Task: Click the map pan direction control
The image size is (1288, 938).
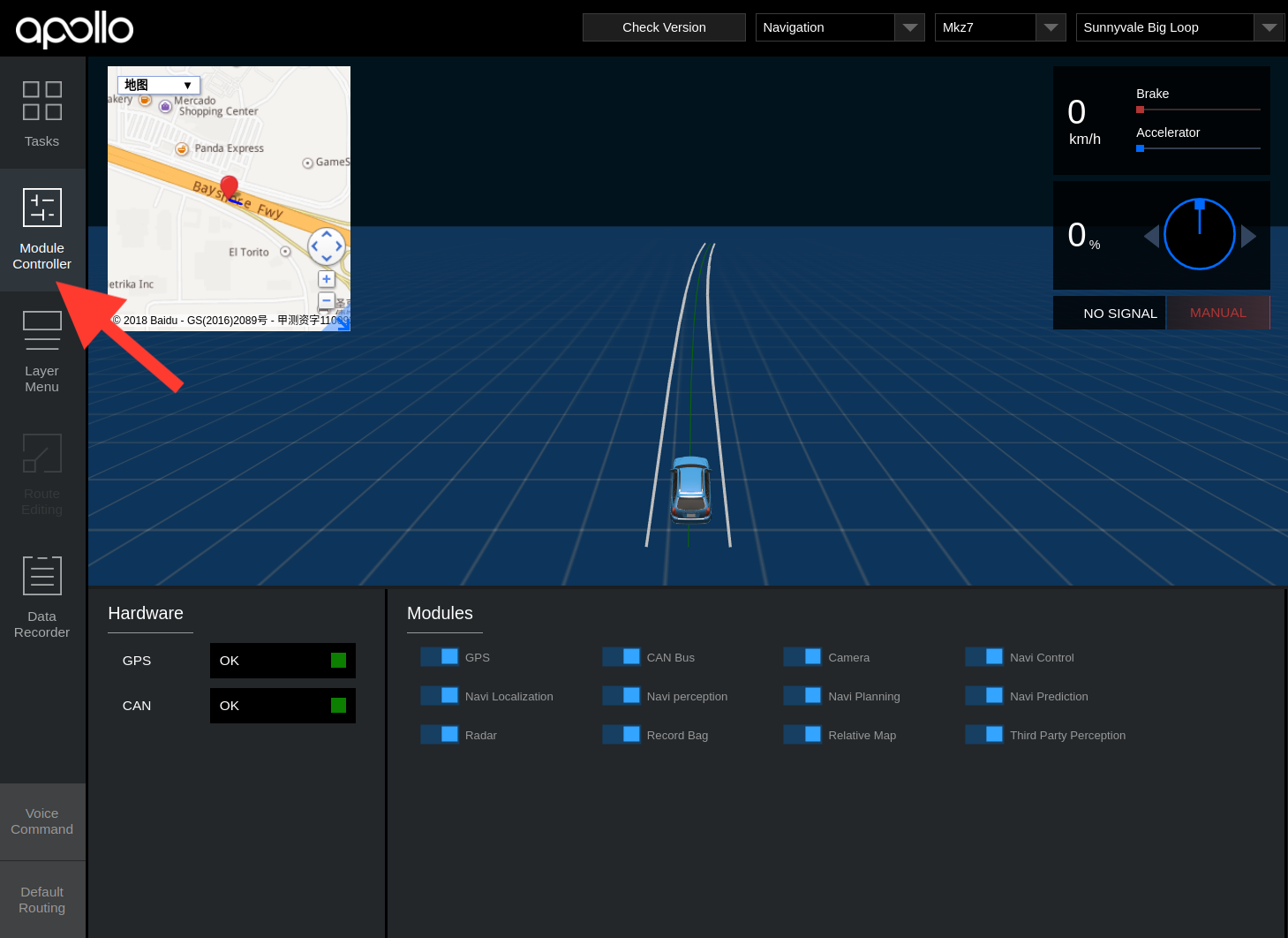Action: (x=327, y=246)
